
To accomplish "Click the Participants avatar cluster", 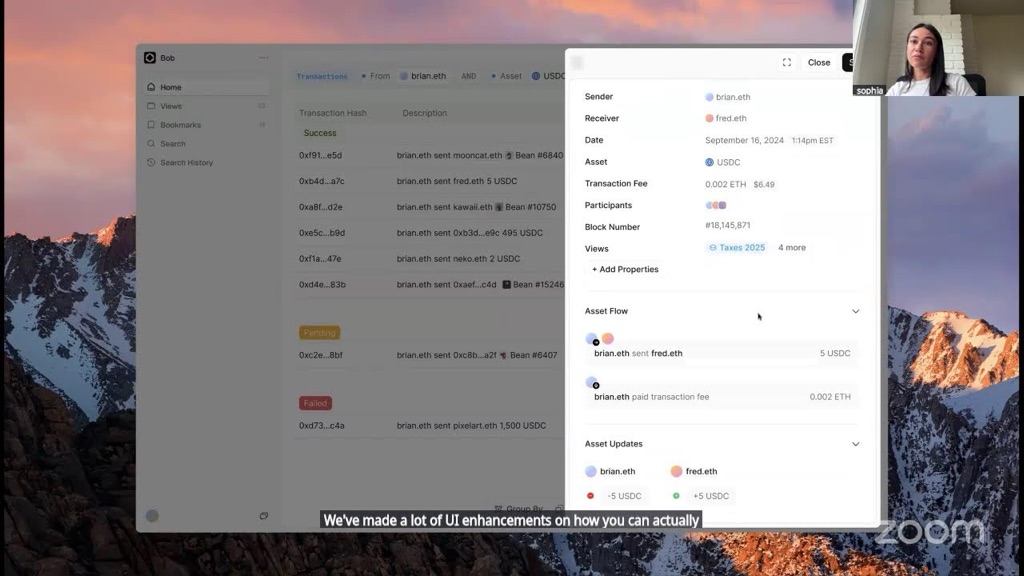I will point(716,205).
